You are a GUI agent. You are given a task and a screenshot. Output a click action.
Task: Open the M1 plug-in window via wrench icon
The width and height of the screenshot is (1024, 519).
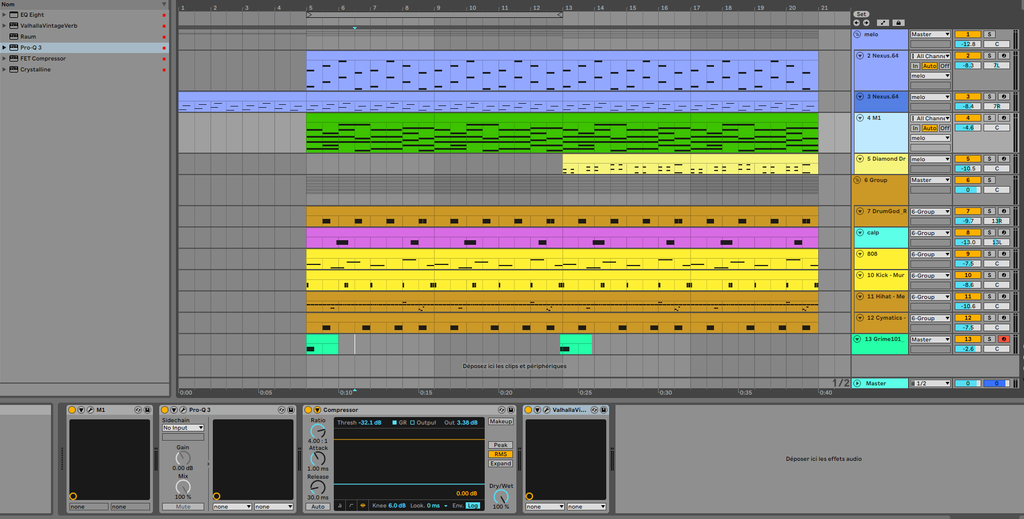pos(90,410)
